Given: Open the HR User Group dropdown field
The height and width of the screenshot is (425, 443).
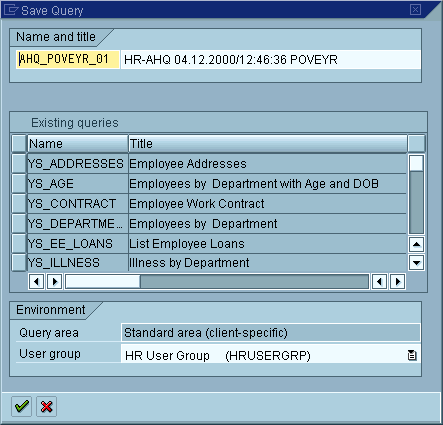Looking at the screenshot, I should (271, 355).
